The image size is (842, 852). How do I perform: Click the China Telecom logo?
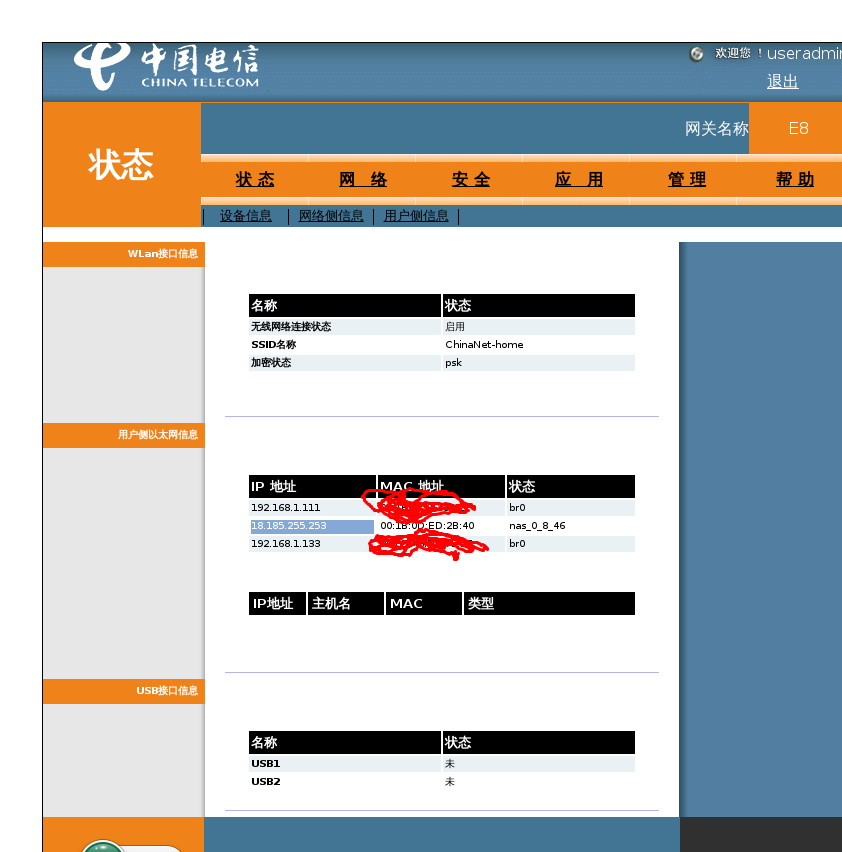coord(166,66)
